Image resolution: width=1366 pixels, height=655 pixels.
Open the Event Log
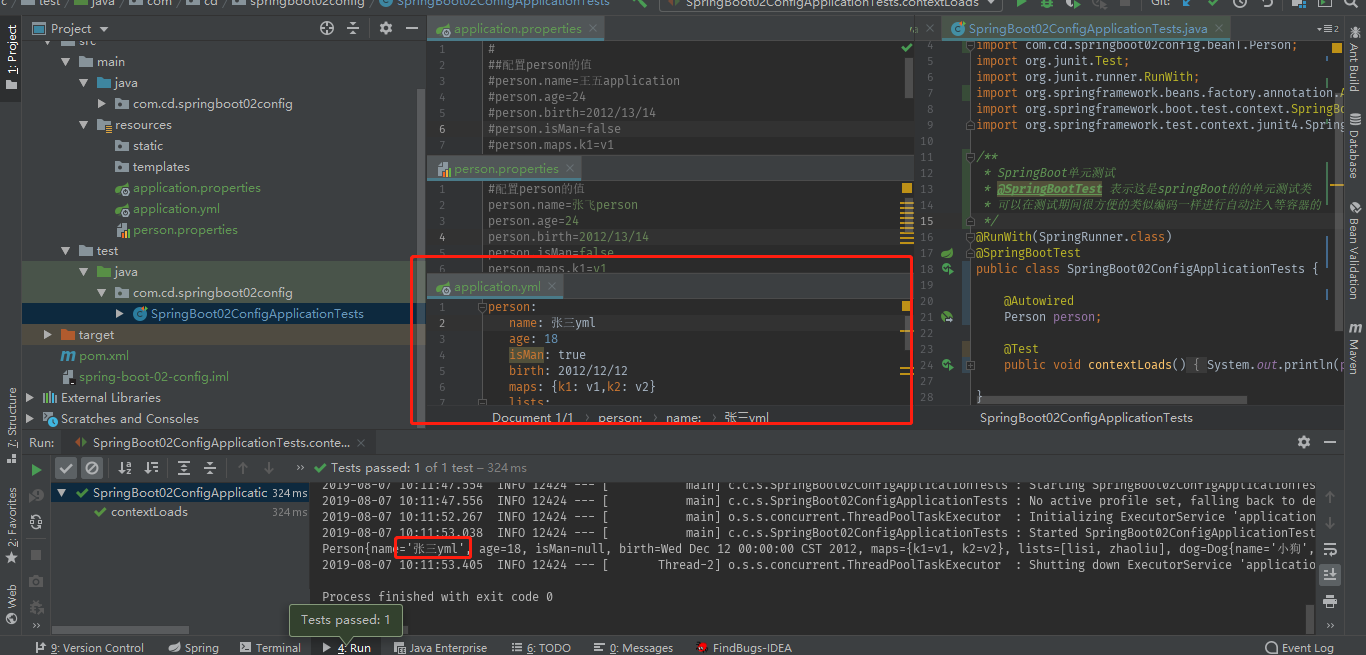tap(1300, 648)
